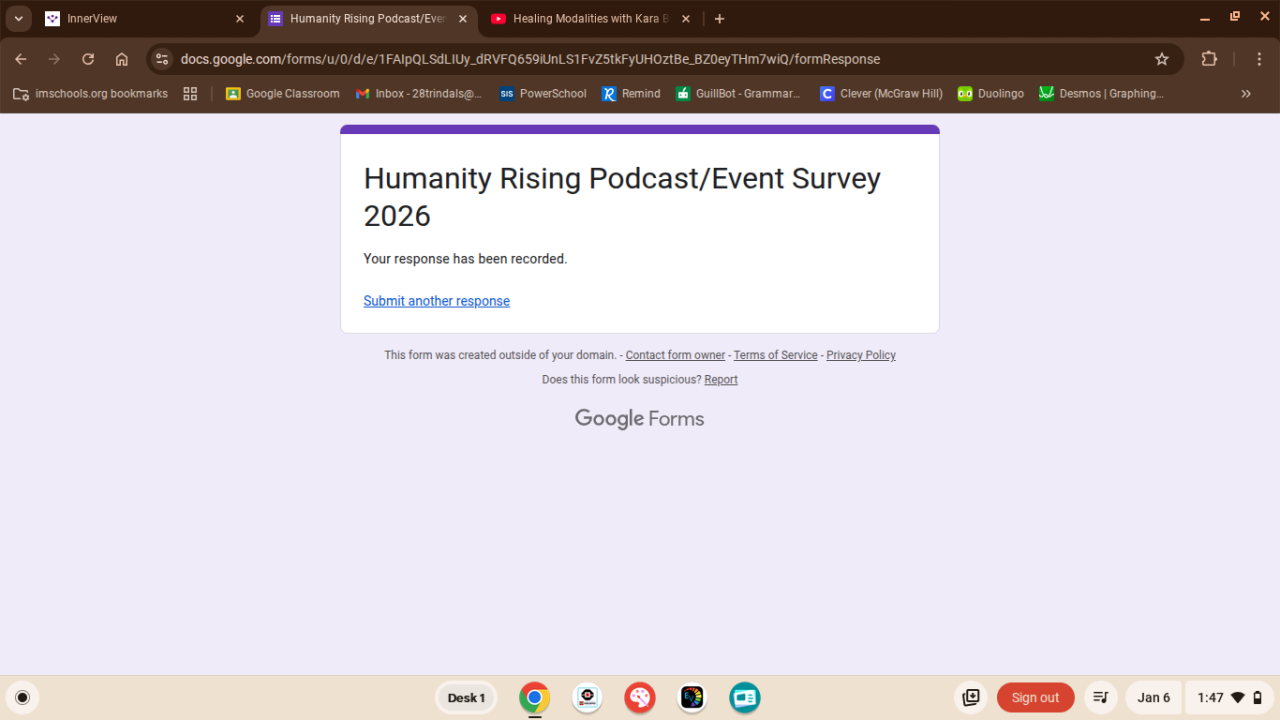The height and width of the screenshot is (720, 1280).
Task: Launch the shelf app right of Chrome
Action: 587,698
